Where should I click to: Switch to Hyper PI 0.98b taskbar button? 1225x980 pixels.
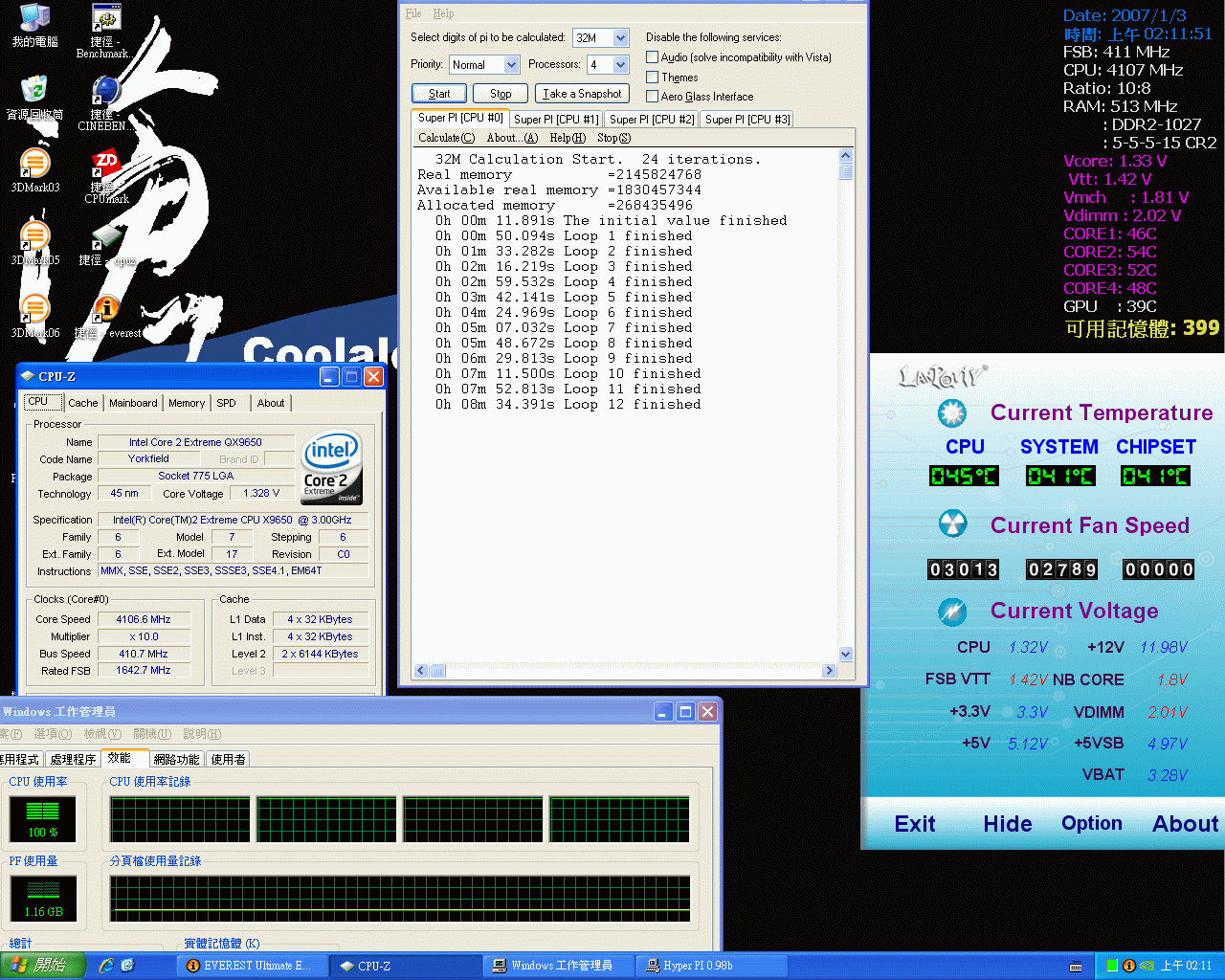(x=713, y=966)
